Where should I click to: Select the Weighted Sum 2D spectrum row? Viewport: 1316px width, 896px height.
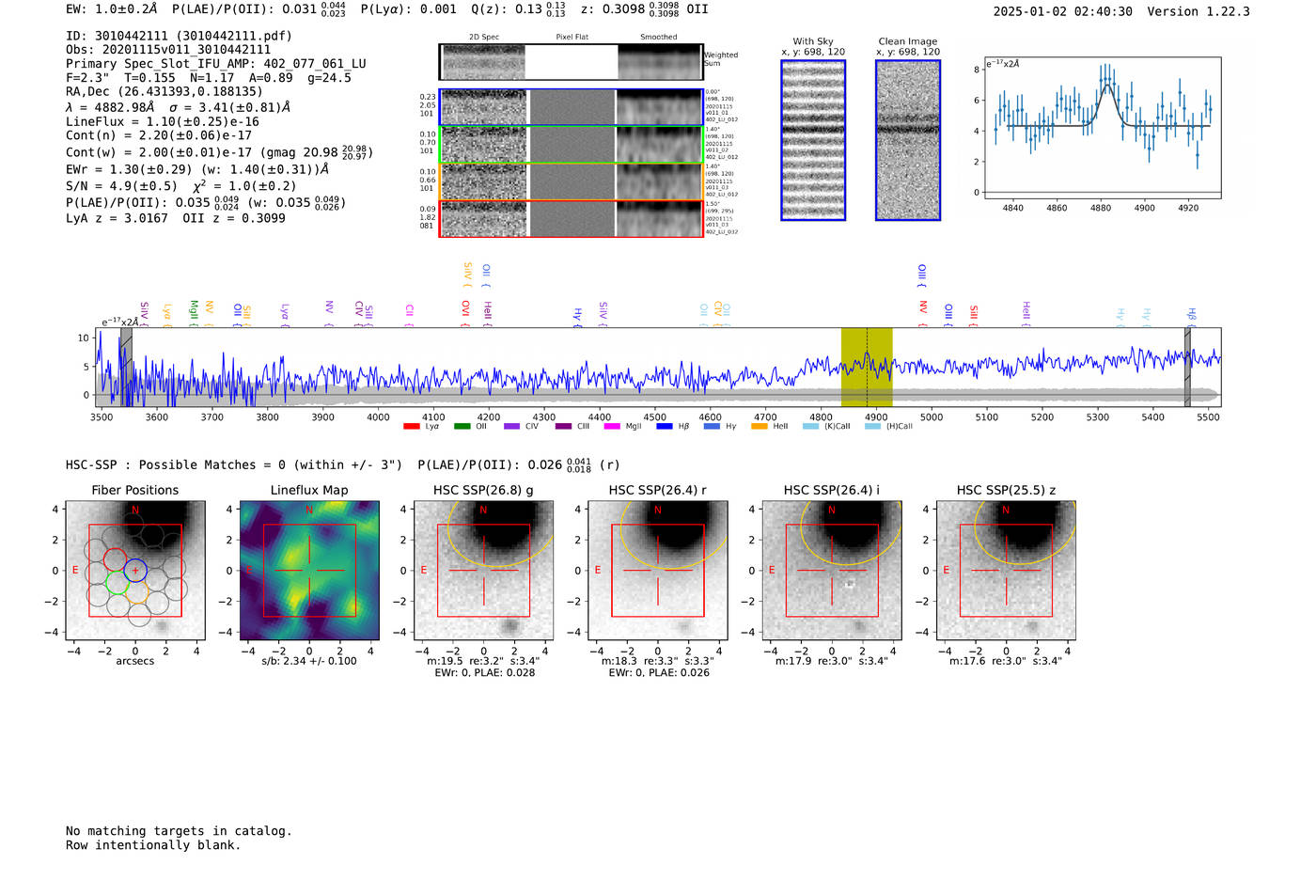coord(572,62)
